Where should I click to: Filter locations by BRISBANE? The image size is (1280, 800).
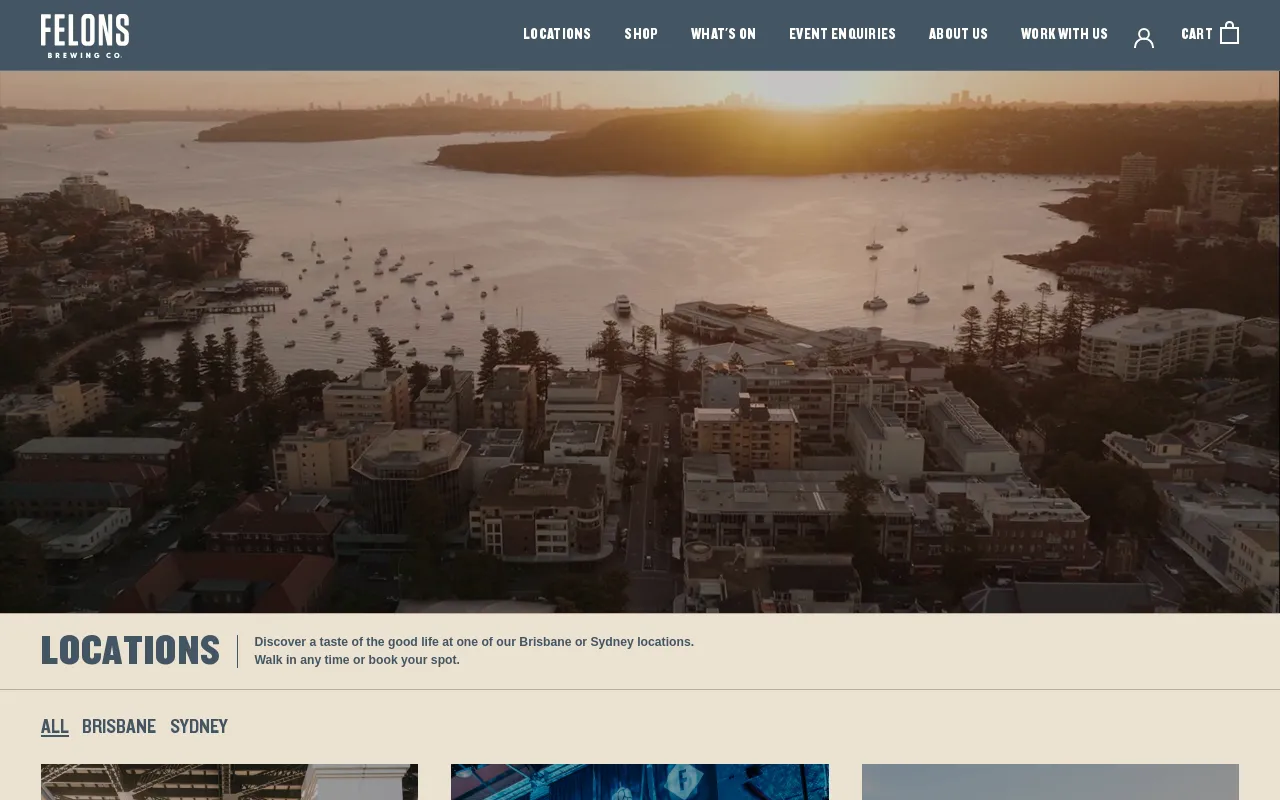(119, 727)
